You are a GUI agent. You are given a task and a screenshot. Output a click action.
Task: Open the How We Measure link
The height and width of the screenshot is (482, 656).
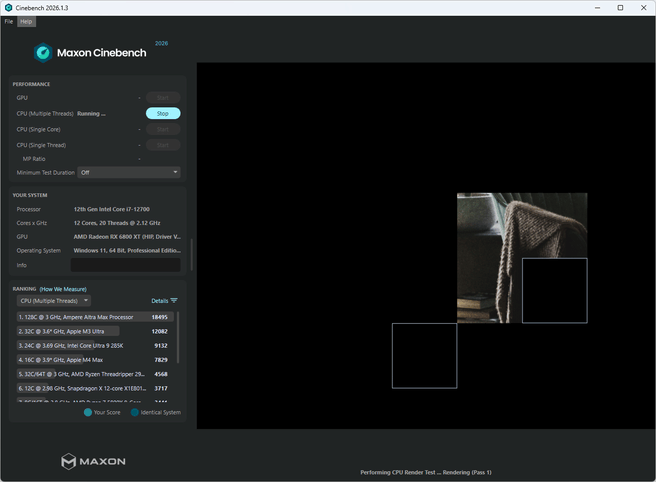pos(63,289)
